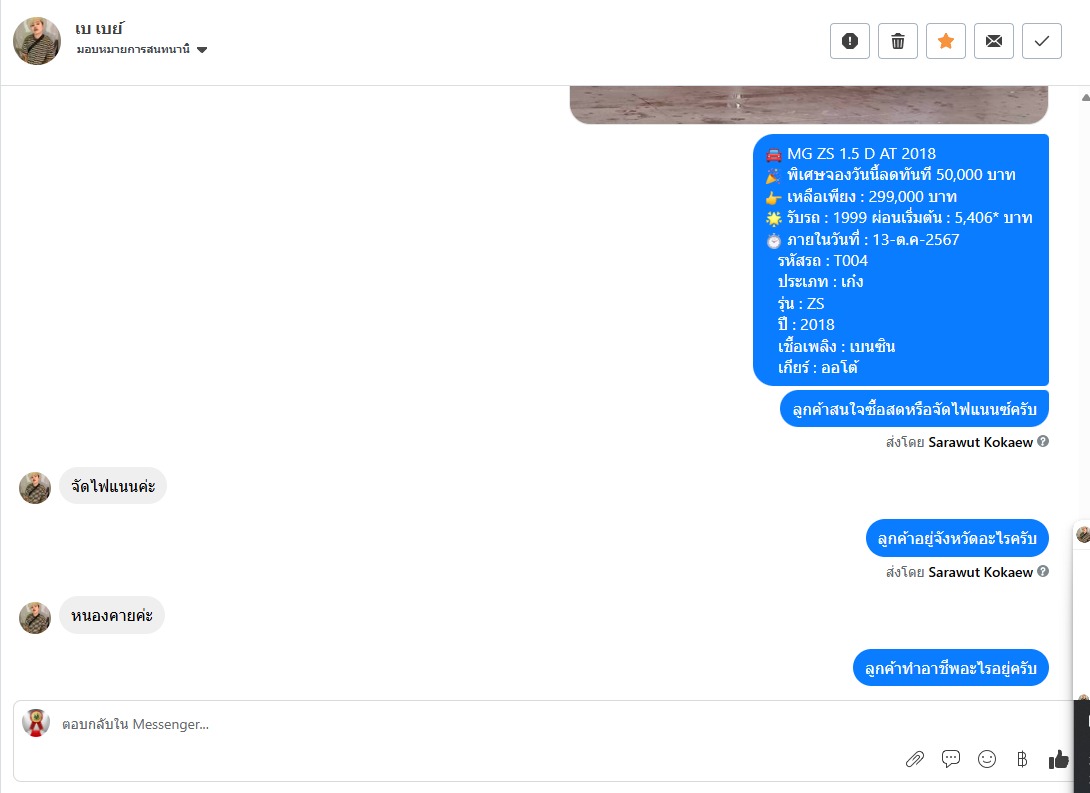Viewport: 1090px width, 793px height.
Task: Open help icon beside first Sarawut Kokaew
Action: tap(1043, 441)
